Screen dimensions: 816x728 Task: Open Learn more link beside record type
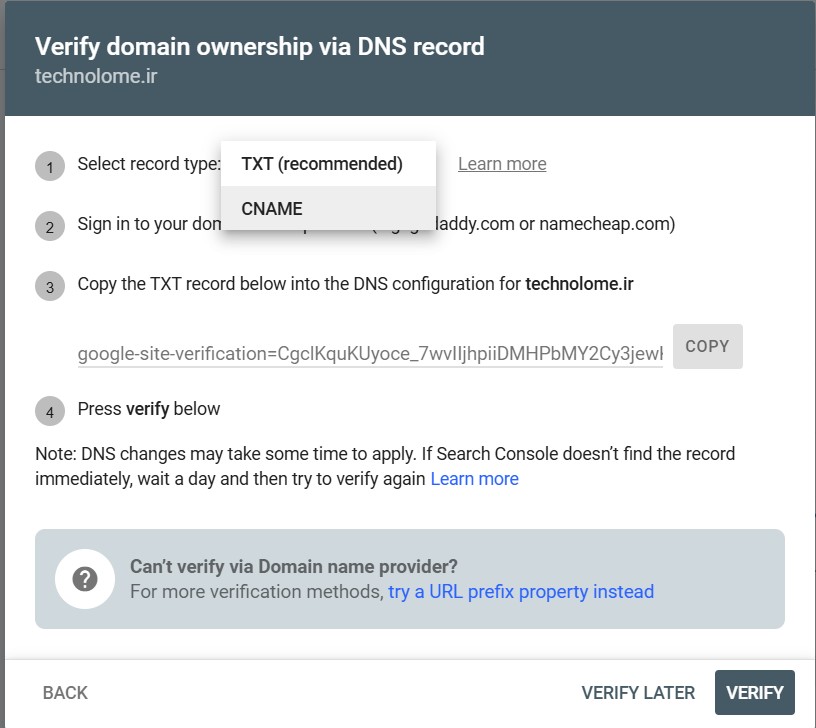click(502, 164)
